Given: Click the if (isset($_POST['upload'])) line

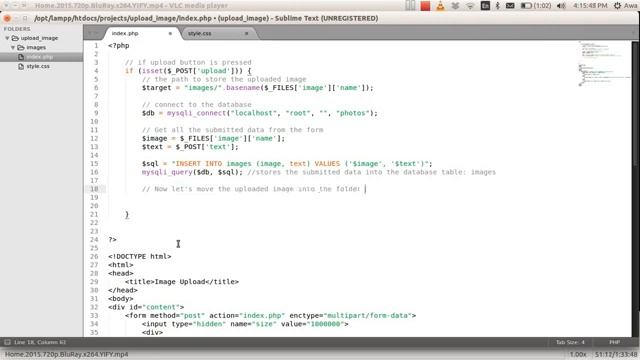Looking at the screenshot, I should click(x=188, y=71).
